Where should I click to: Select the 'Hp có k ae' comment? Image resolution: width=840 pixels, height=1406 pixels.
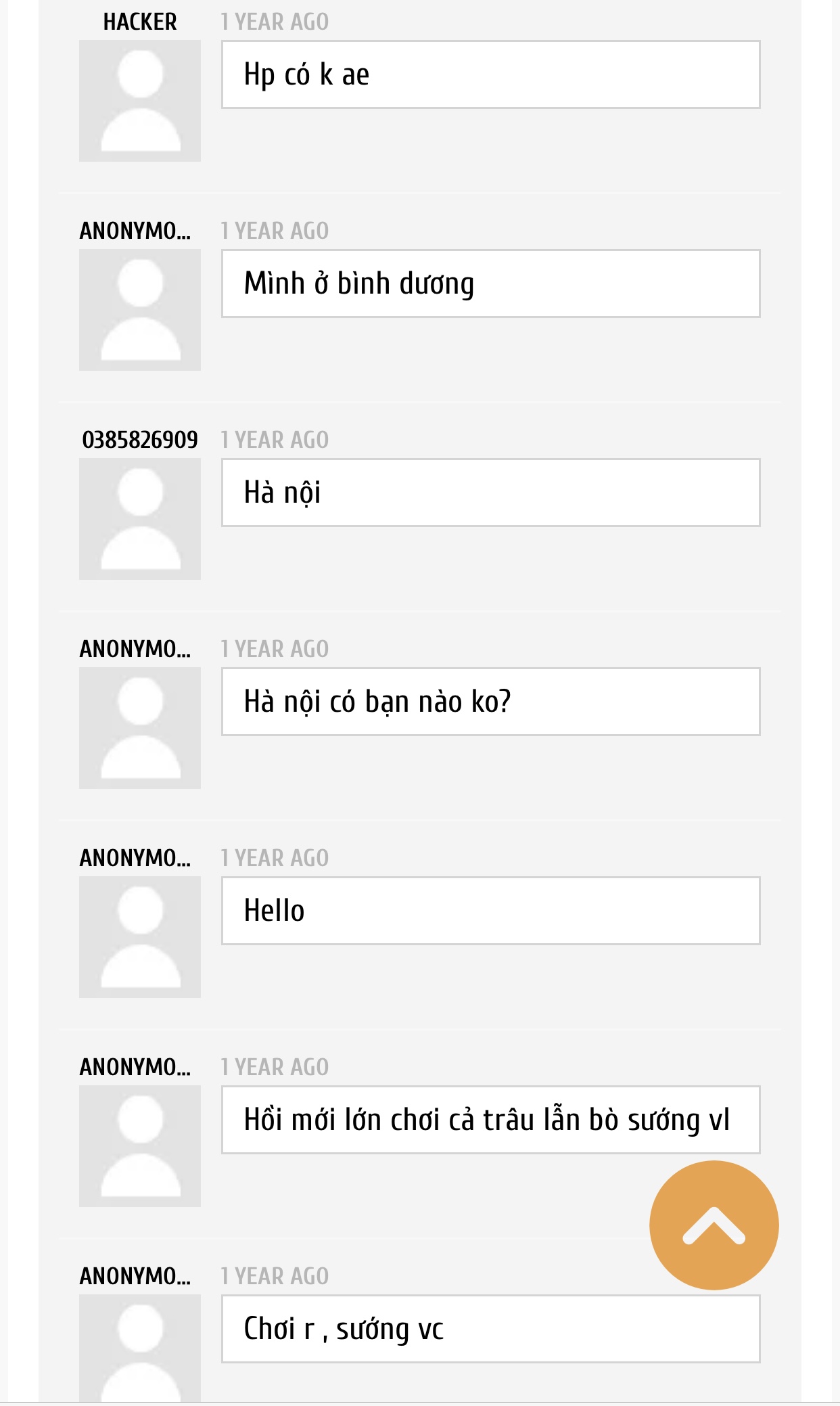pyautogui.click(x=491, y=74)
